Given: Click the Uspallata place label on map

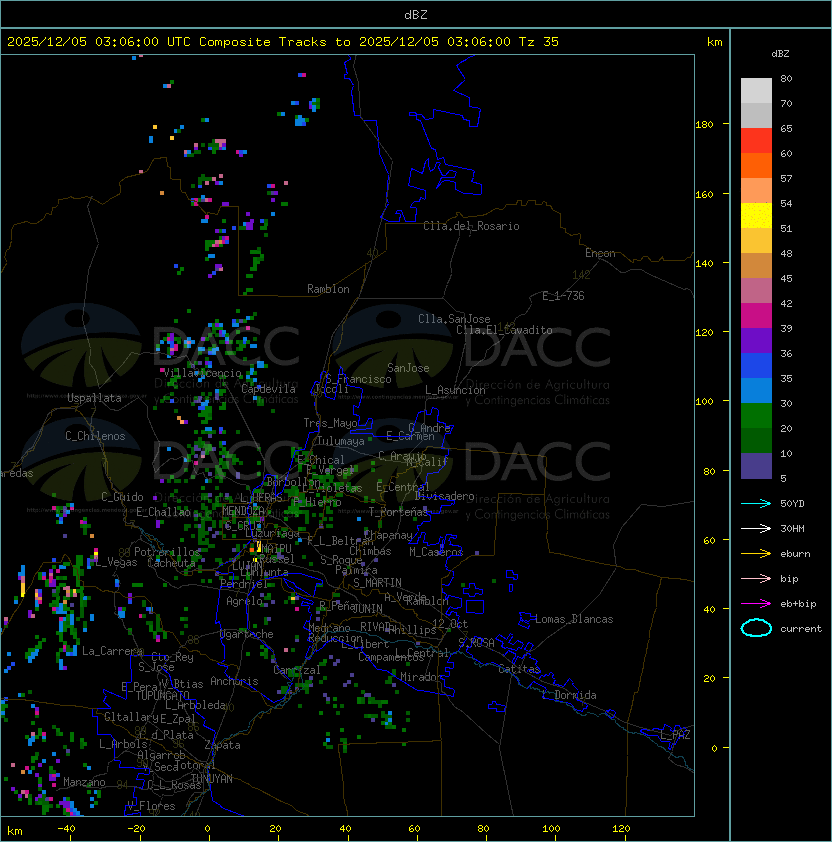Looking at the screenshot, I should click(94, 398).
